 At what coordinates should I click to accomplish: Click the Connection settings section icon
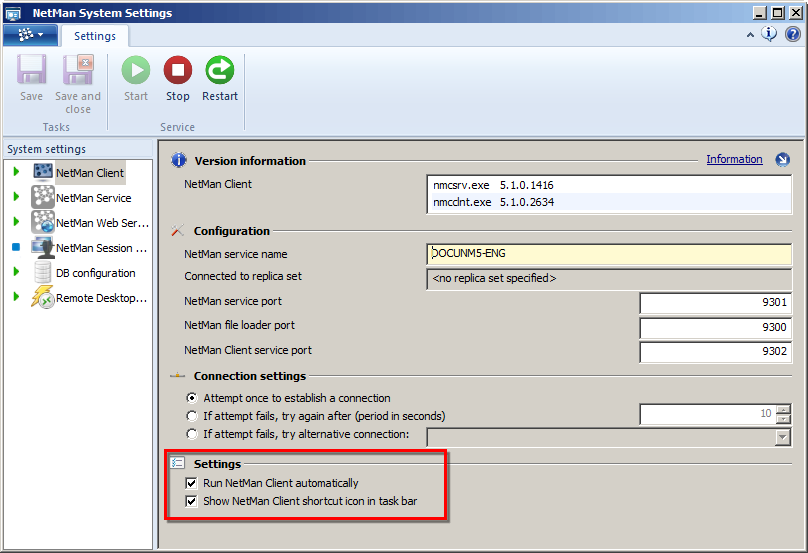click(x=177, y=376)
